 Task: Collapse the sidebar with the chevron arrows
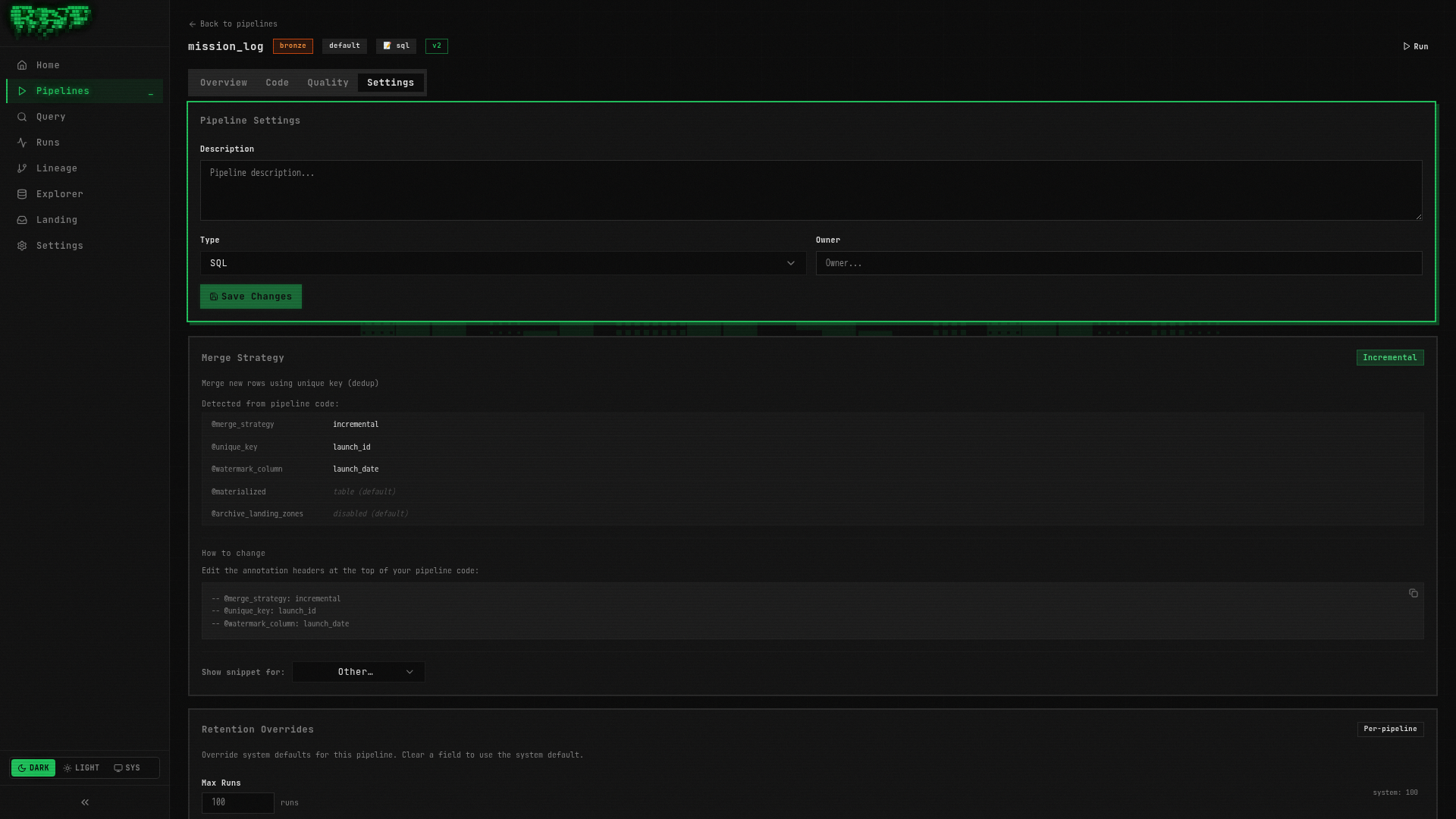click(84, 802)
